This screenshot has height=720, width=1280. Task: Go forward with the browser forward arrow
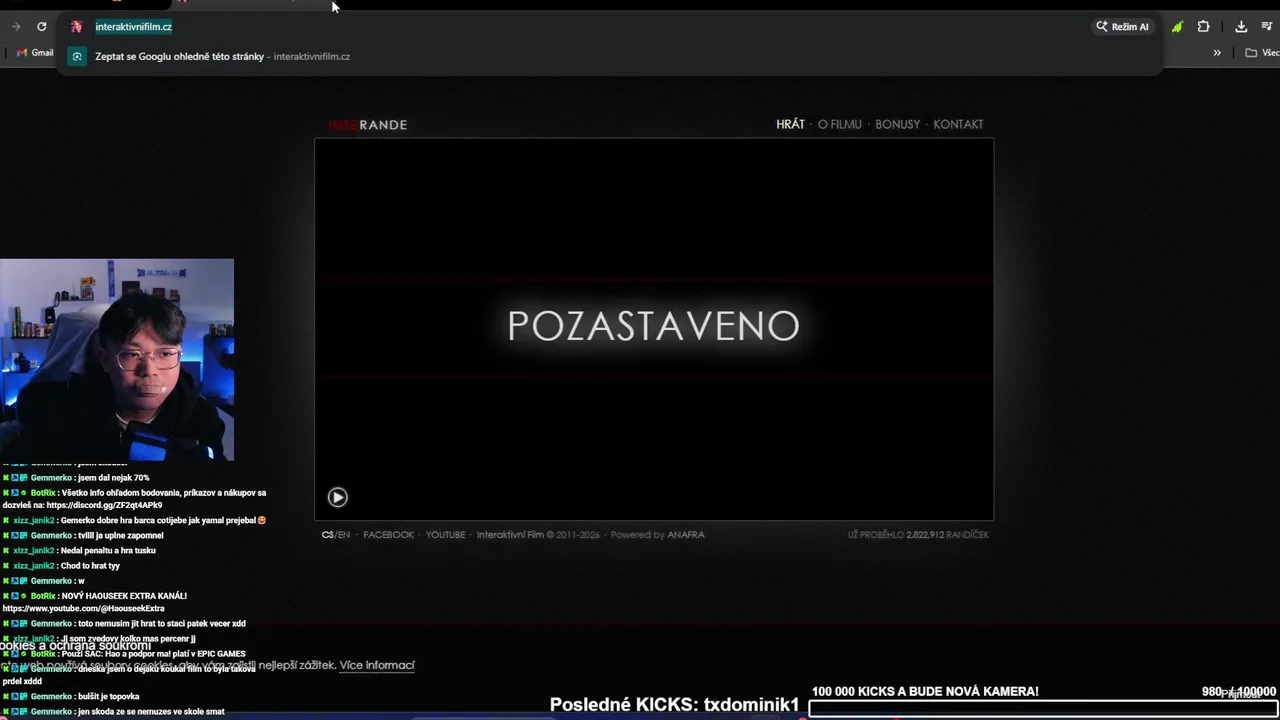(15, 27)
